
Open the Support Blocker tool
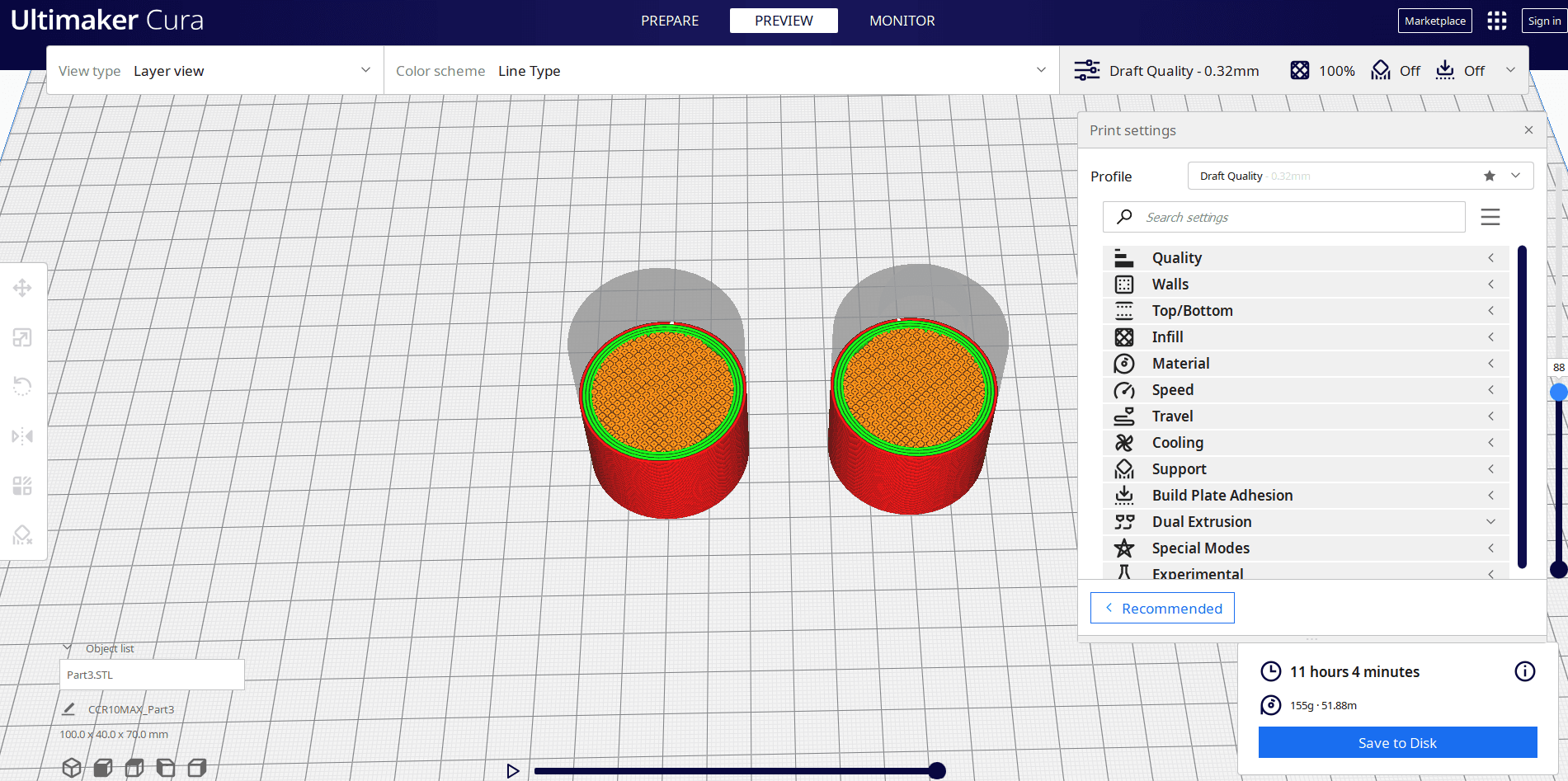pyautogui.click(x=22, y=535)
